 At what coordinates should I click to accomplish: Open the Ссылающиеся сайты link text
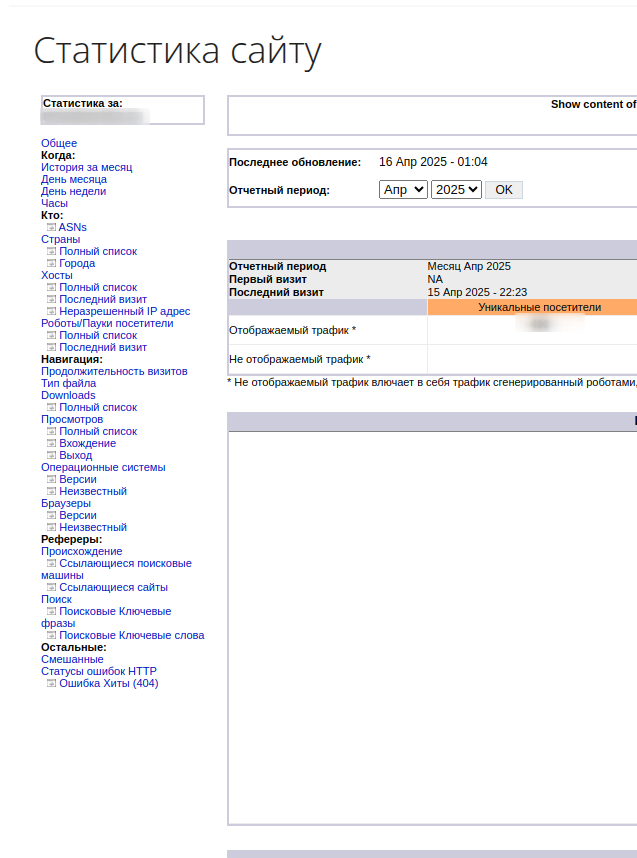(113, 587)
